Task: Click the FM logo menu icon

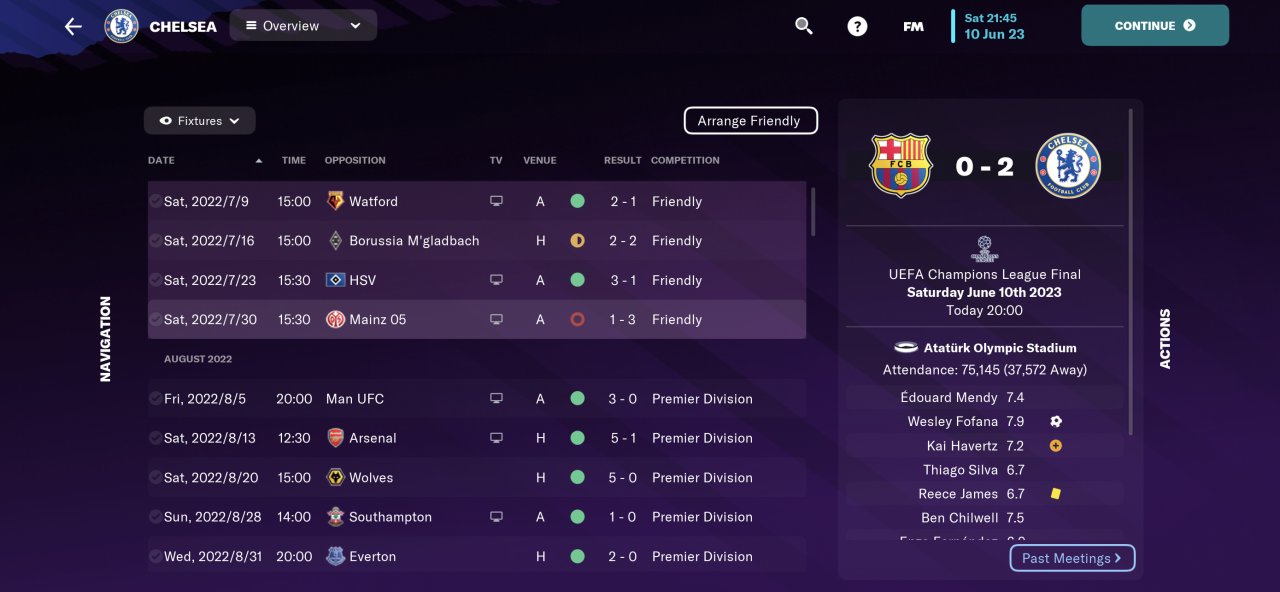Action: pos(913,27)
